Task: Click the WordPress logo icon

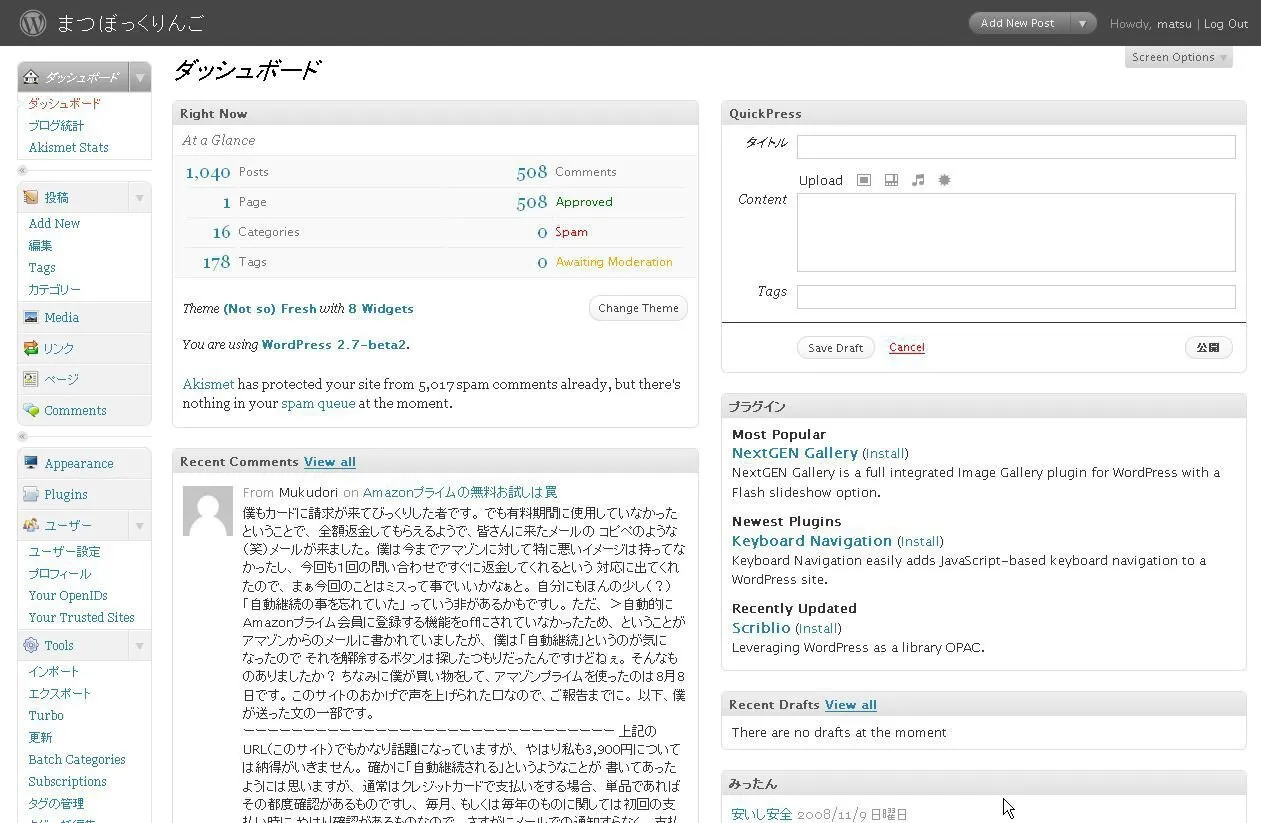Action: 33,23
